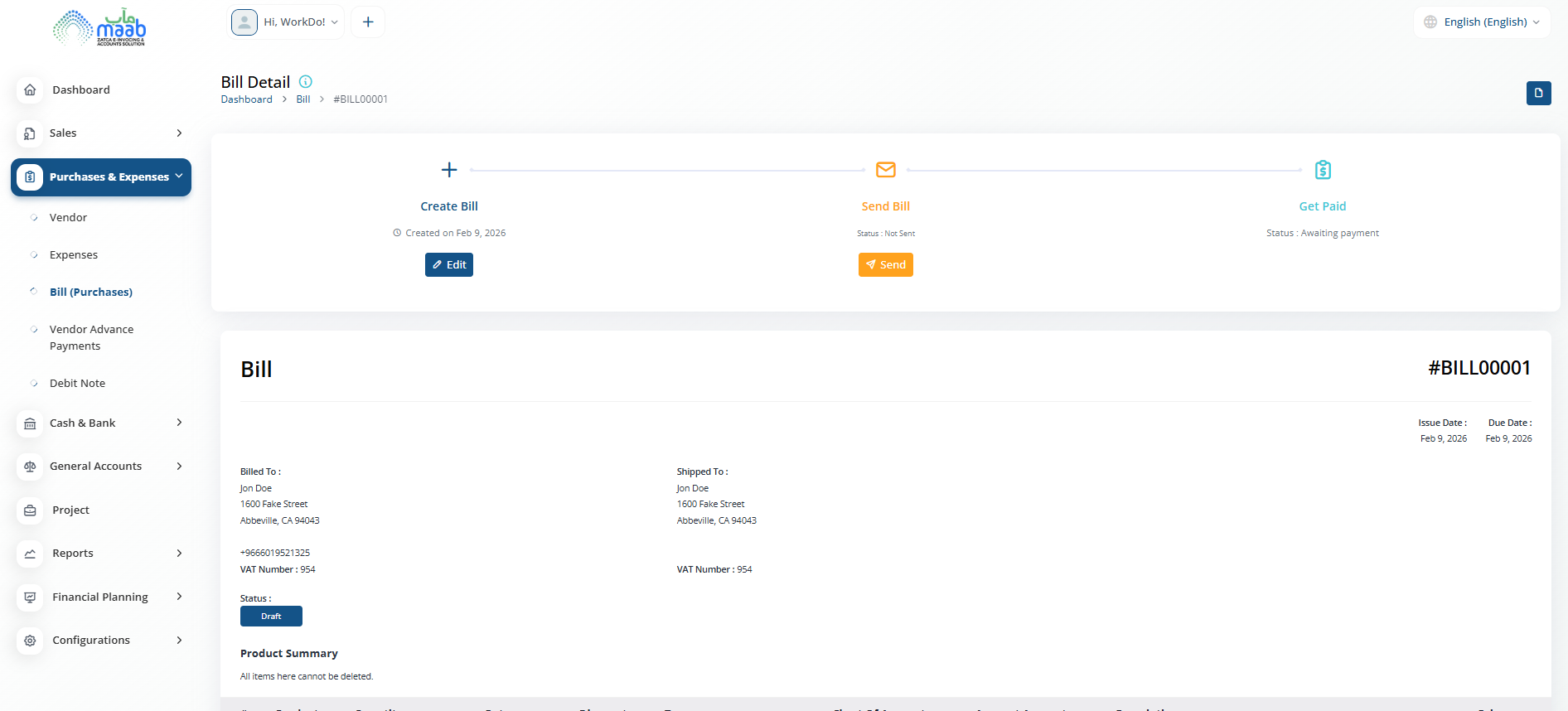This screenshot has width=1568, height=711.
Task: Click the Get Paid clipboard icon
Action: coord(1323,170)
